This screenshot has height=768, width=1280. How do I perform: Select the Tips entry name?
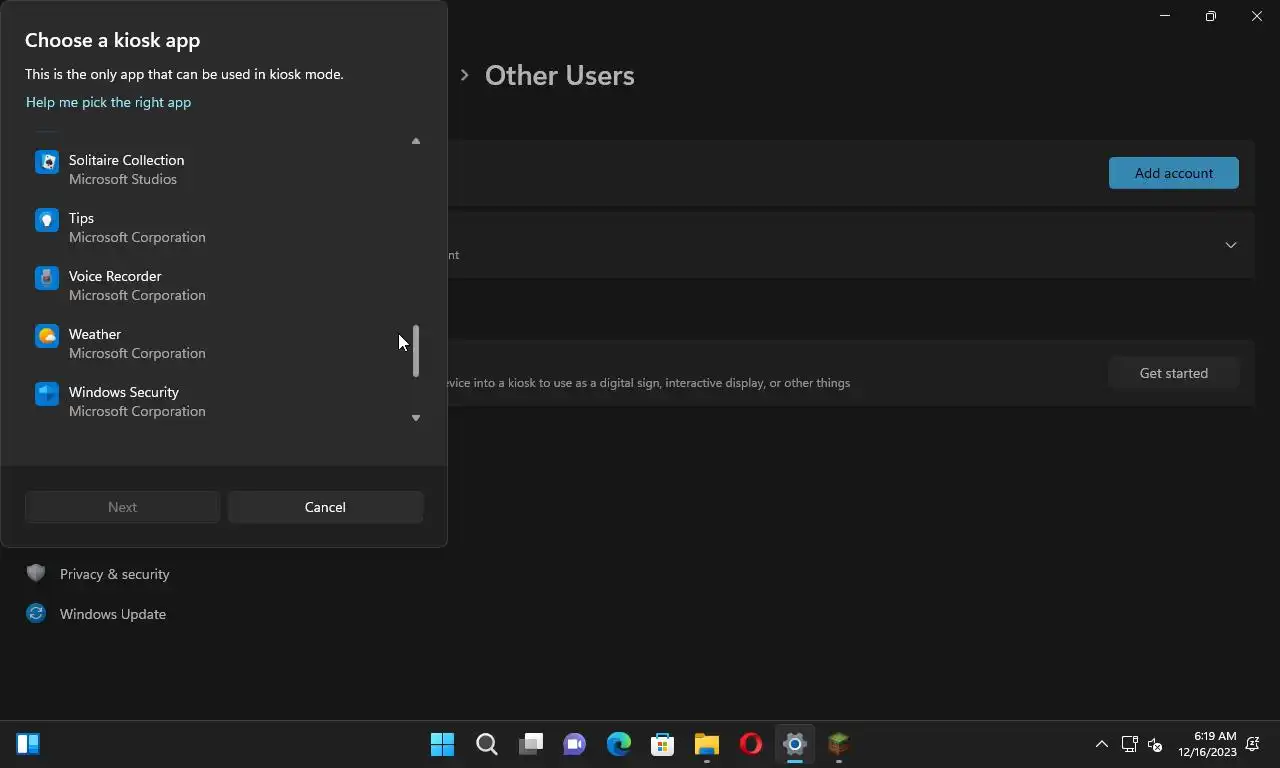pyautogui.click(x=81, y=218)
